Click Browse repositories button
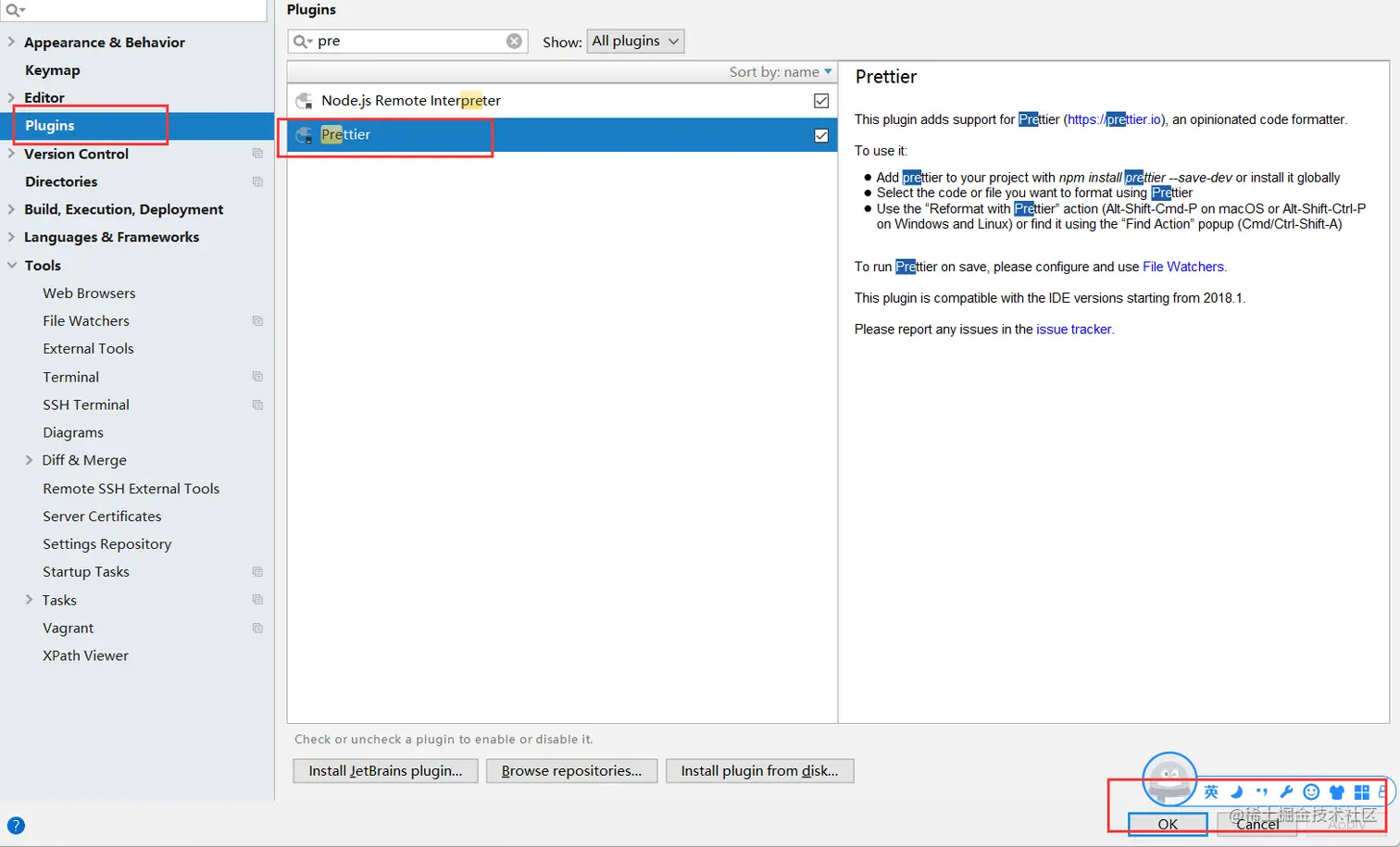The height and width of the screenshot is (847, 1400). pyautogui.click(x=571, y=771)
